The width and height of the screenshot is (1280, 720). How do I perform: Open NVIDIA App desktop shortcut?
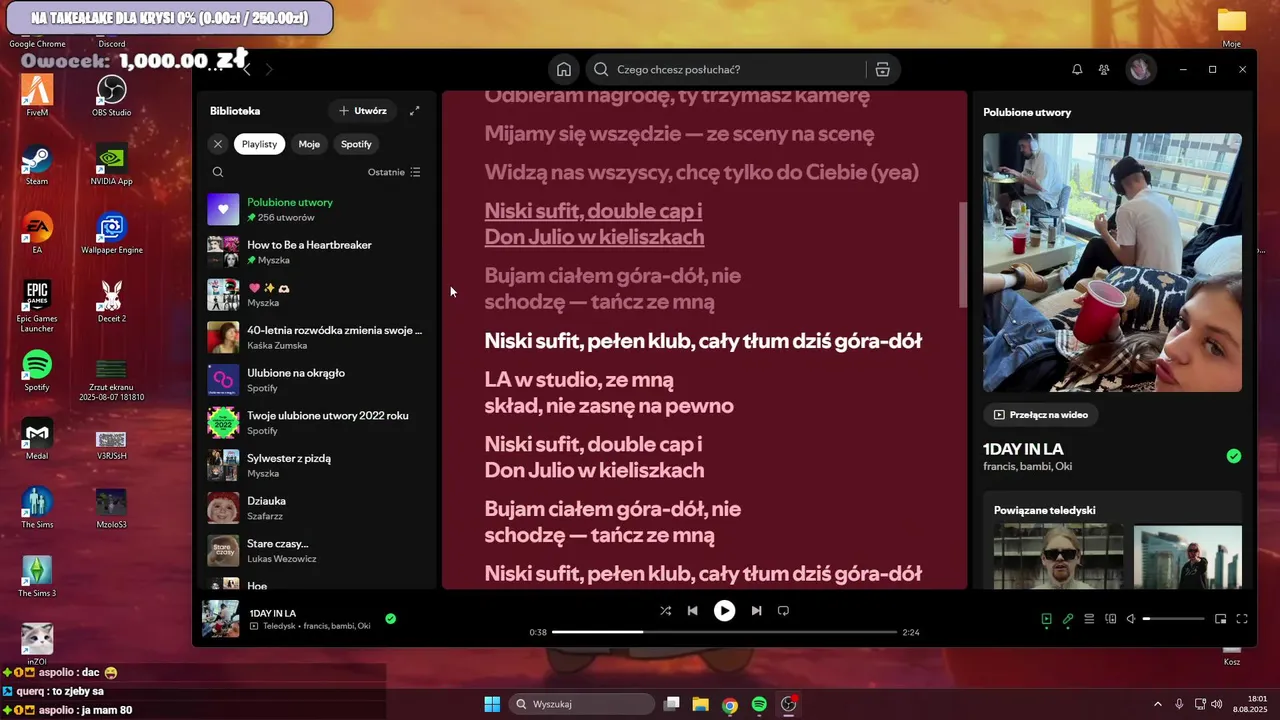click(x=112, y=165)
